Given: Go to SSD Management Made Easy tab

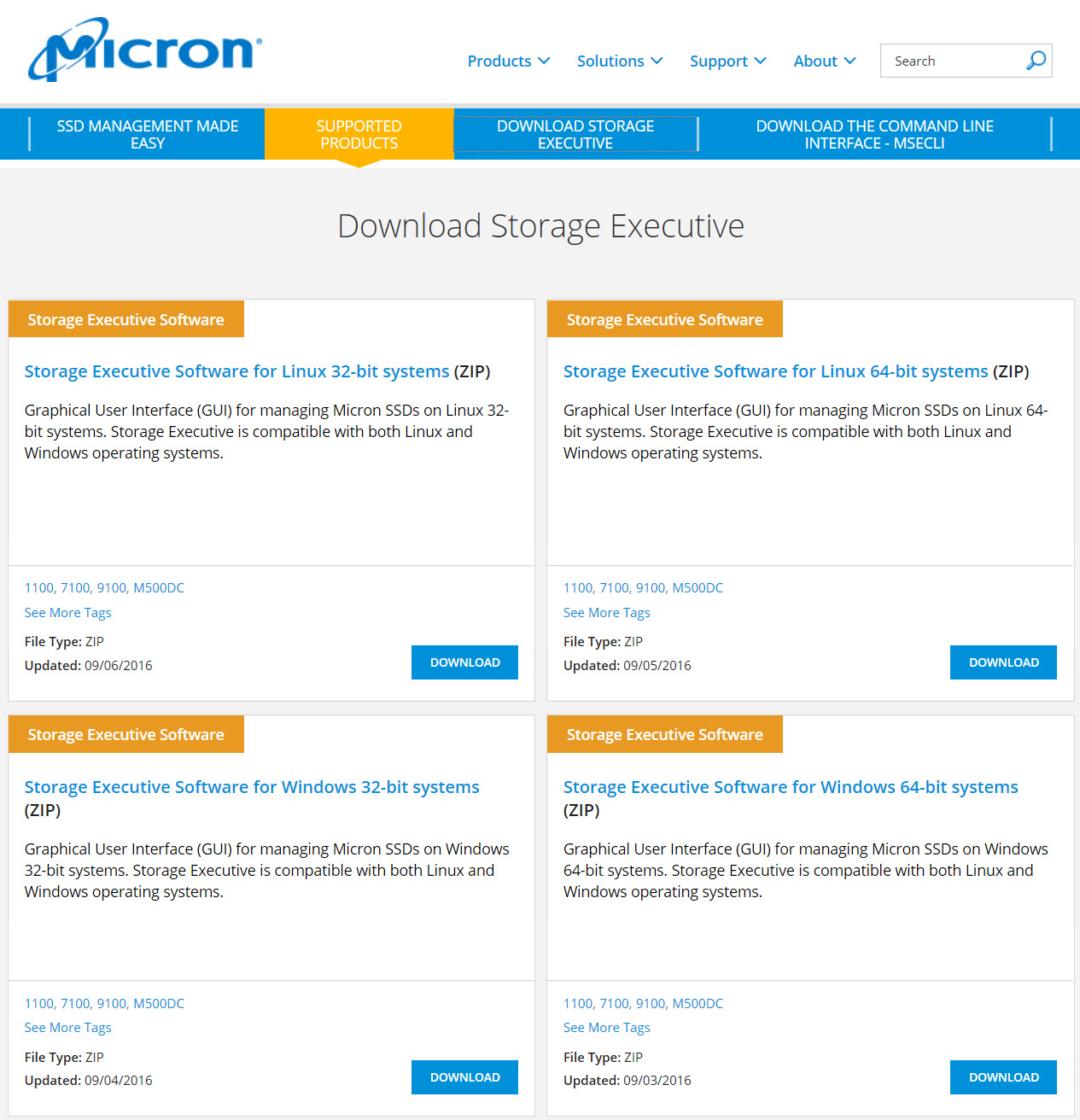Looking at the screenshot, I should [148, 134].
